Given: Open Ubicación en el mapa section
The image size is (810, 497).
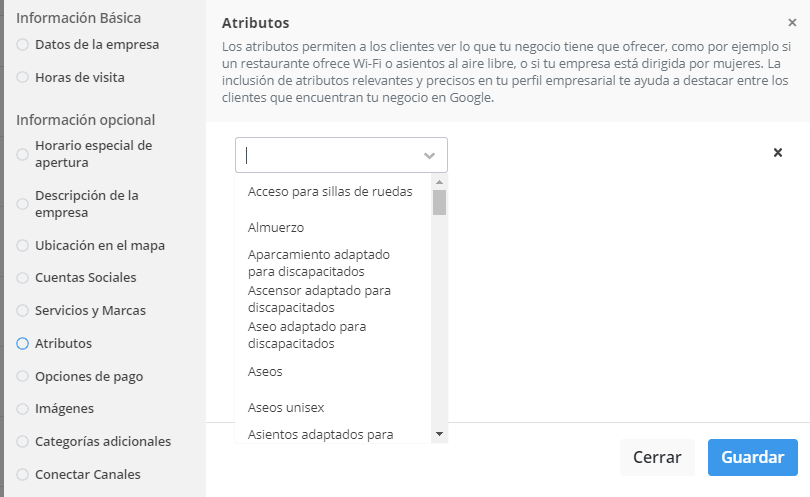Looking at the screenshot, I should pos(99,245).
